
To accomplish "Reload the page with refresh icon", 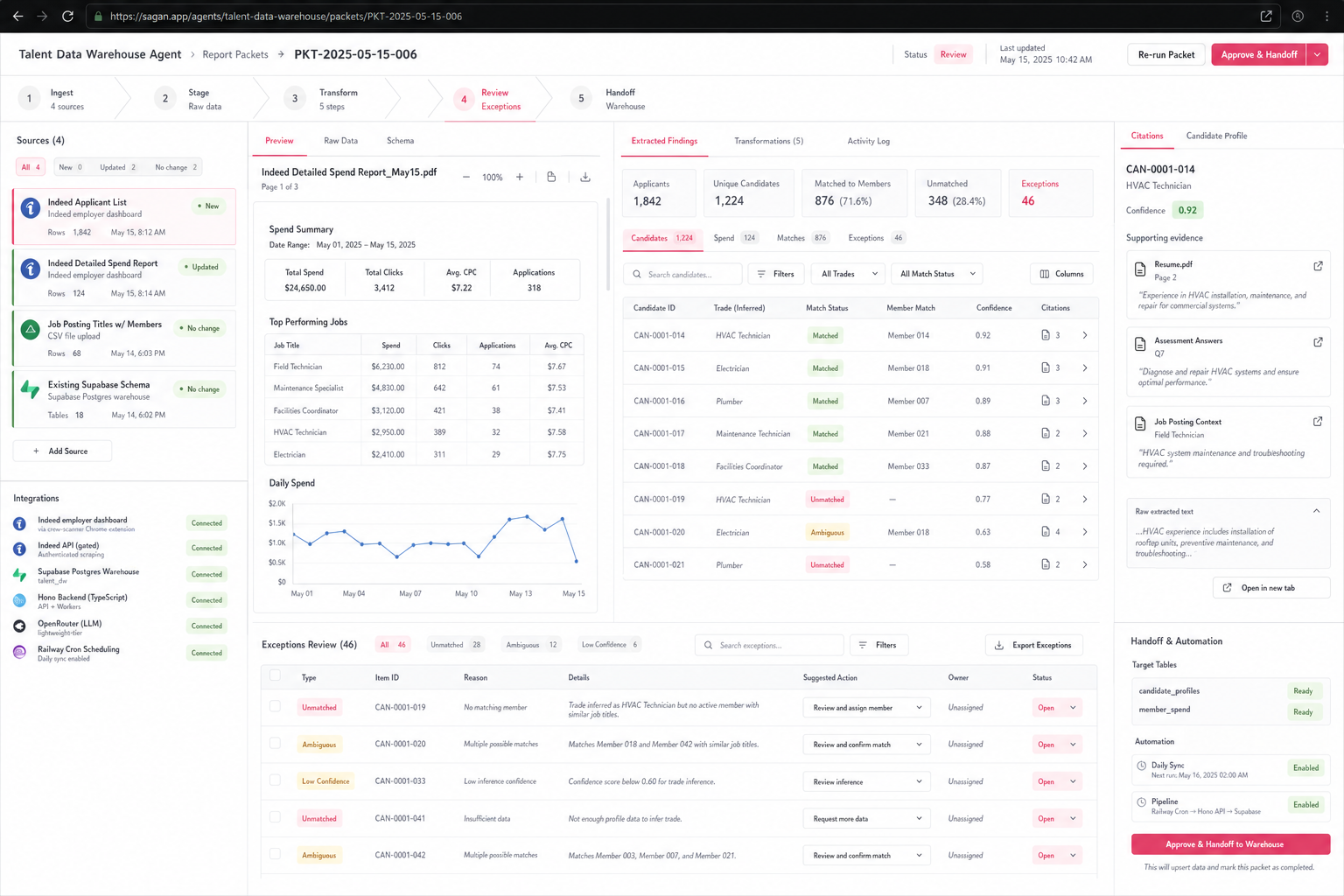I will pyautogui.click(x=67, y=16).
